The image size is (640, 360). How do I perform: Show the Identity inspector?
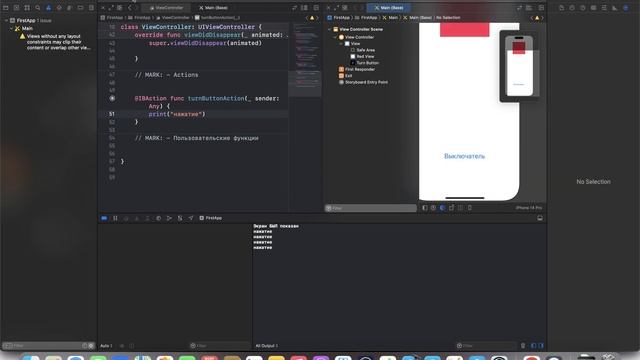coord(593,8)
